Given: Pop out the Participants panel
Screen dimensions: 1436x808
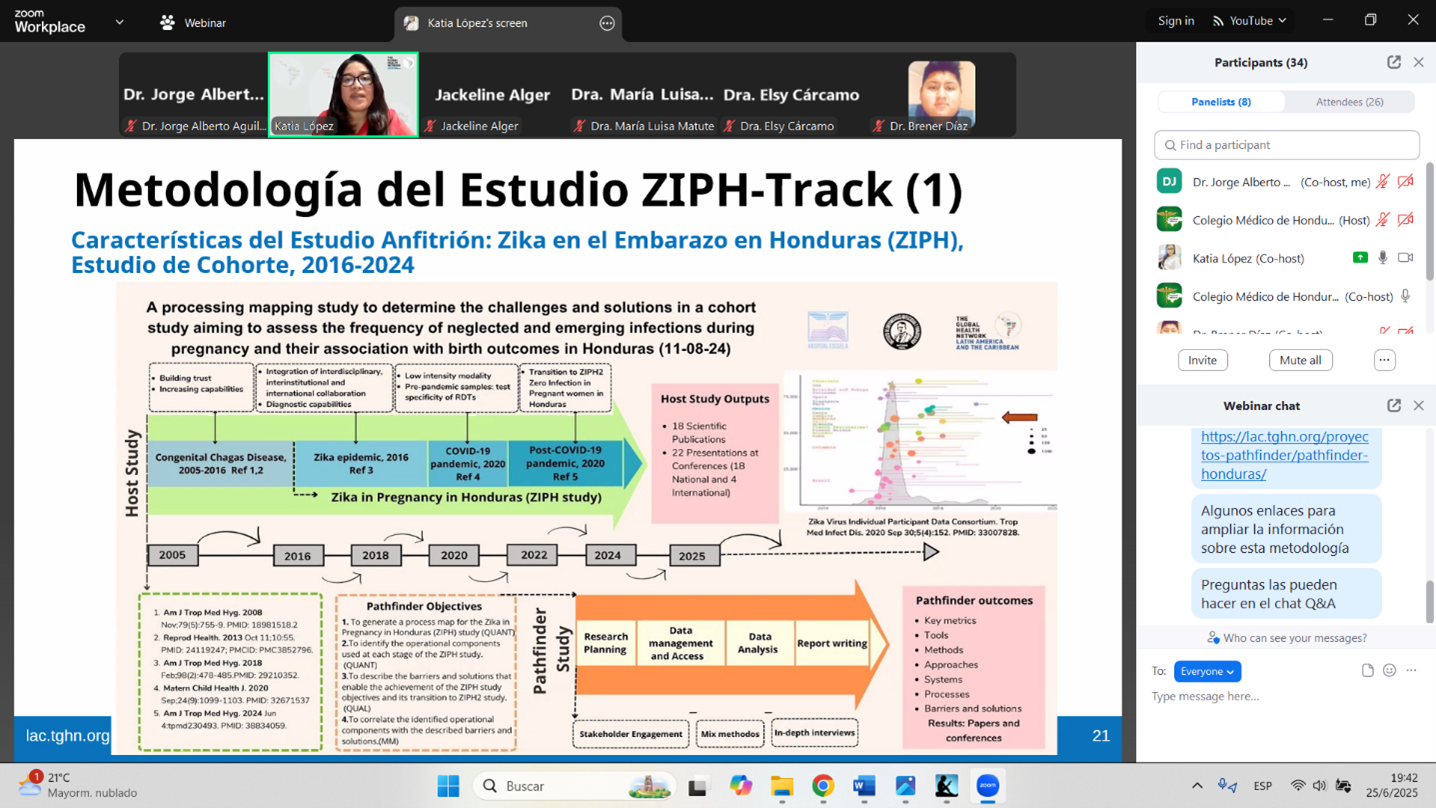Looking at the screenshot, I should (x=1394, y=62).
